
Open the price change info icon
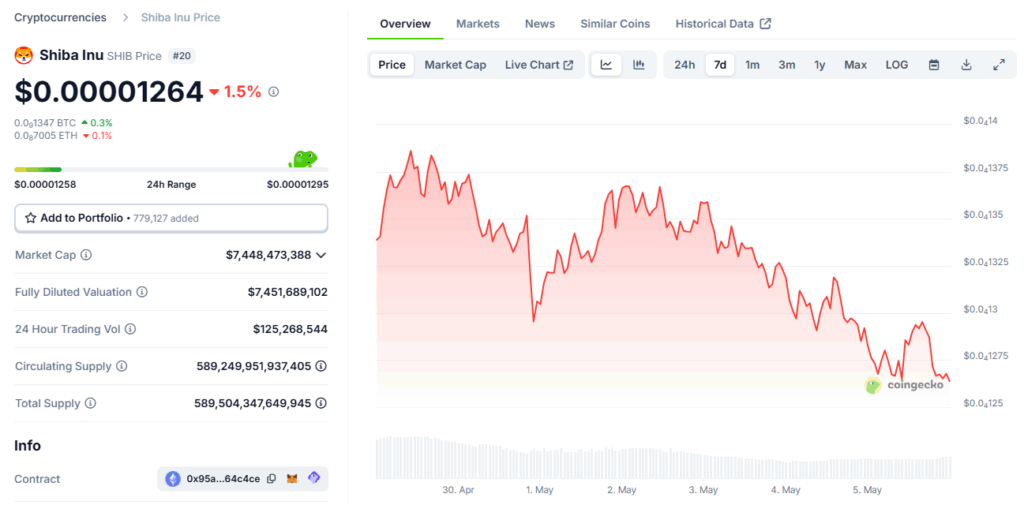(x=274, y=92)
